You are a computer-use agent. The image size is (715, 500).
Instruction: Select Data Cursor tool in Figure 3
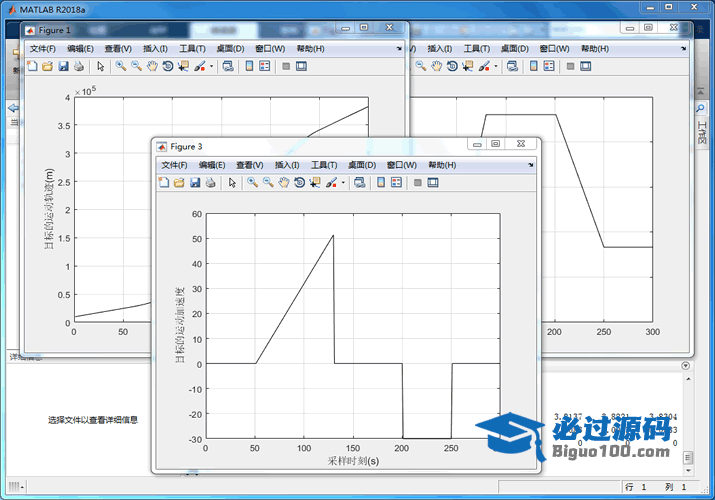point(315,183)
